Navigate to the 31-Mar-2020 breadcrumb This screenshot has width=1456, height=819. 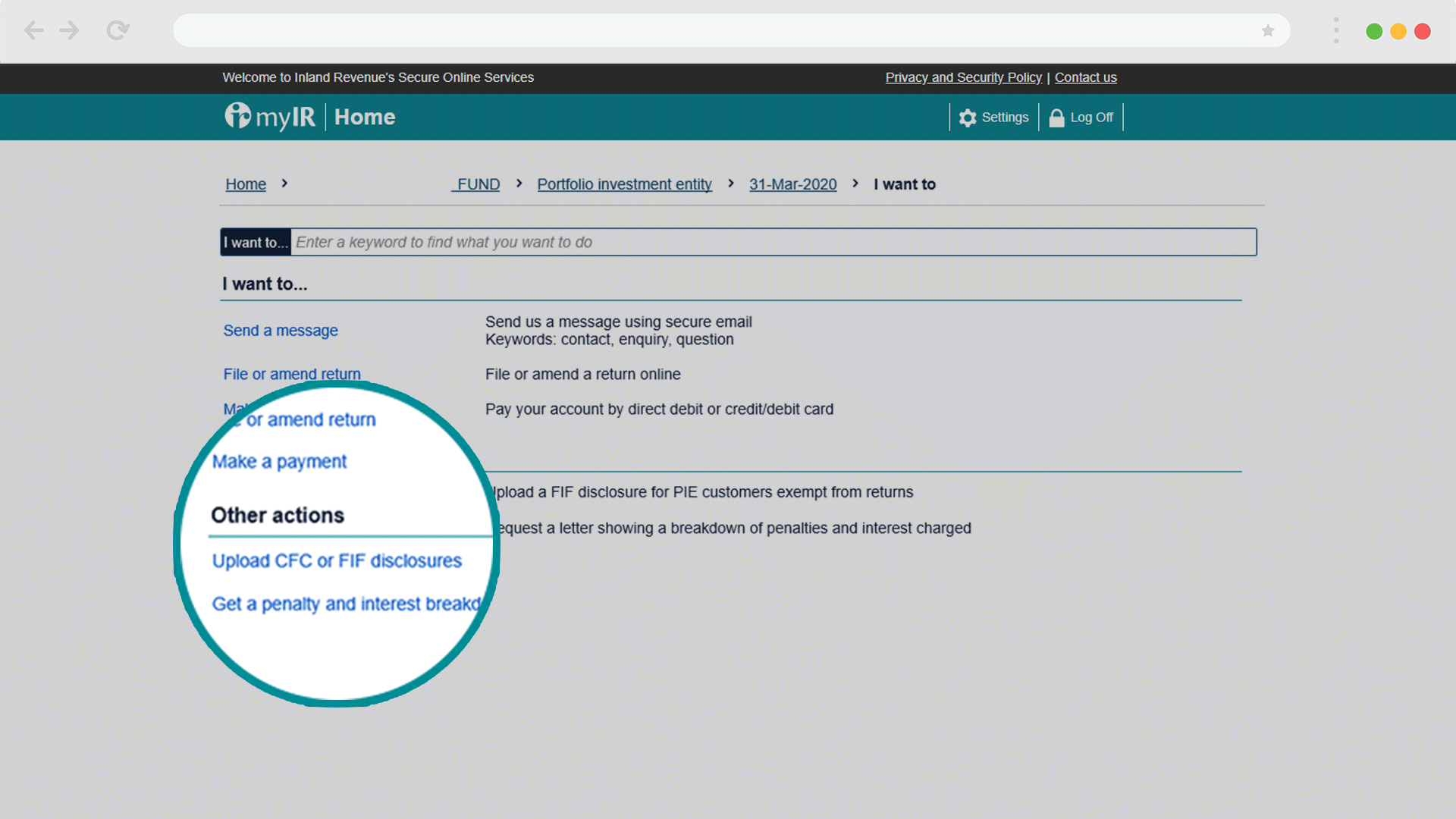(792, 184)
